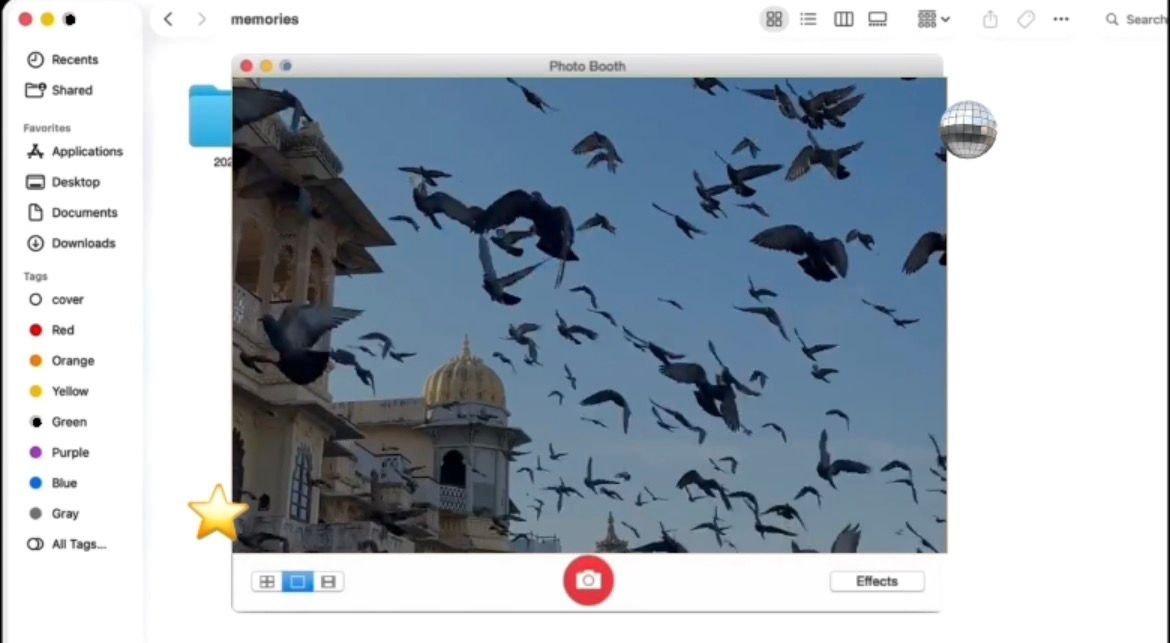
Task: Click the Edit Tags icon in toolbar
Action: pos(1026,19)
